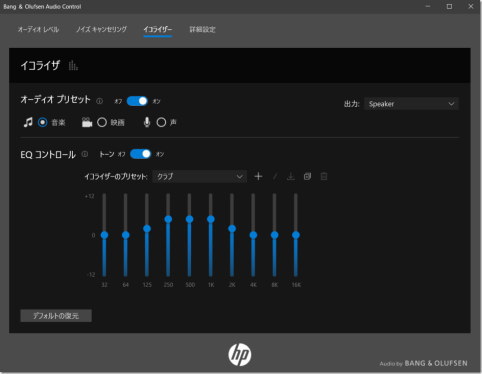This screenshot has width=482, height=374.
Task: Click the HP logo
Action: pyautogui.click(x=240, y=355)
